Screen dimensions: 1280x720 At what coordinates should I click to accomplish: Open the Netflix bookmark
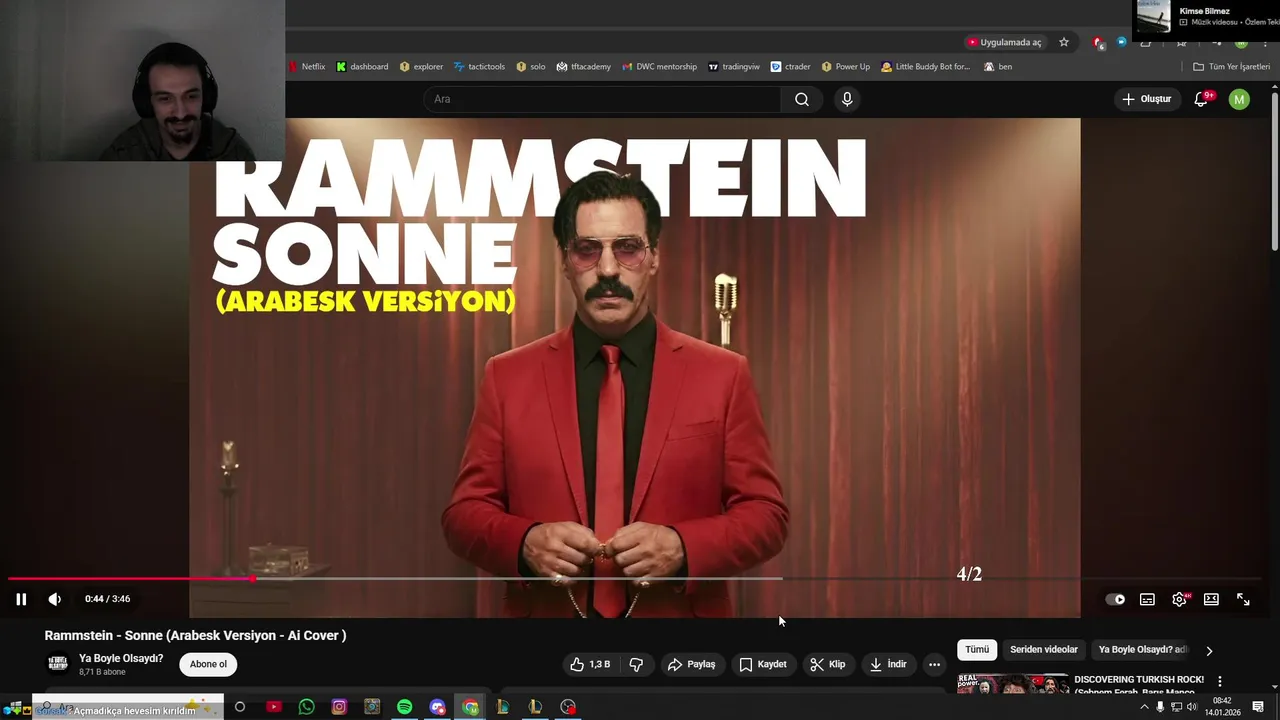click(x=307, y=67)
